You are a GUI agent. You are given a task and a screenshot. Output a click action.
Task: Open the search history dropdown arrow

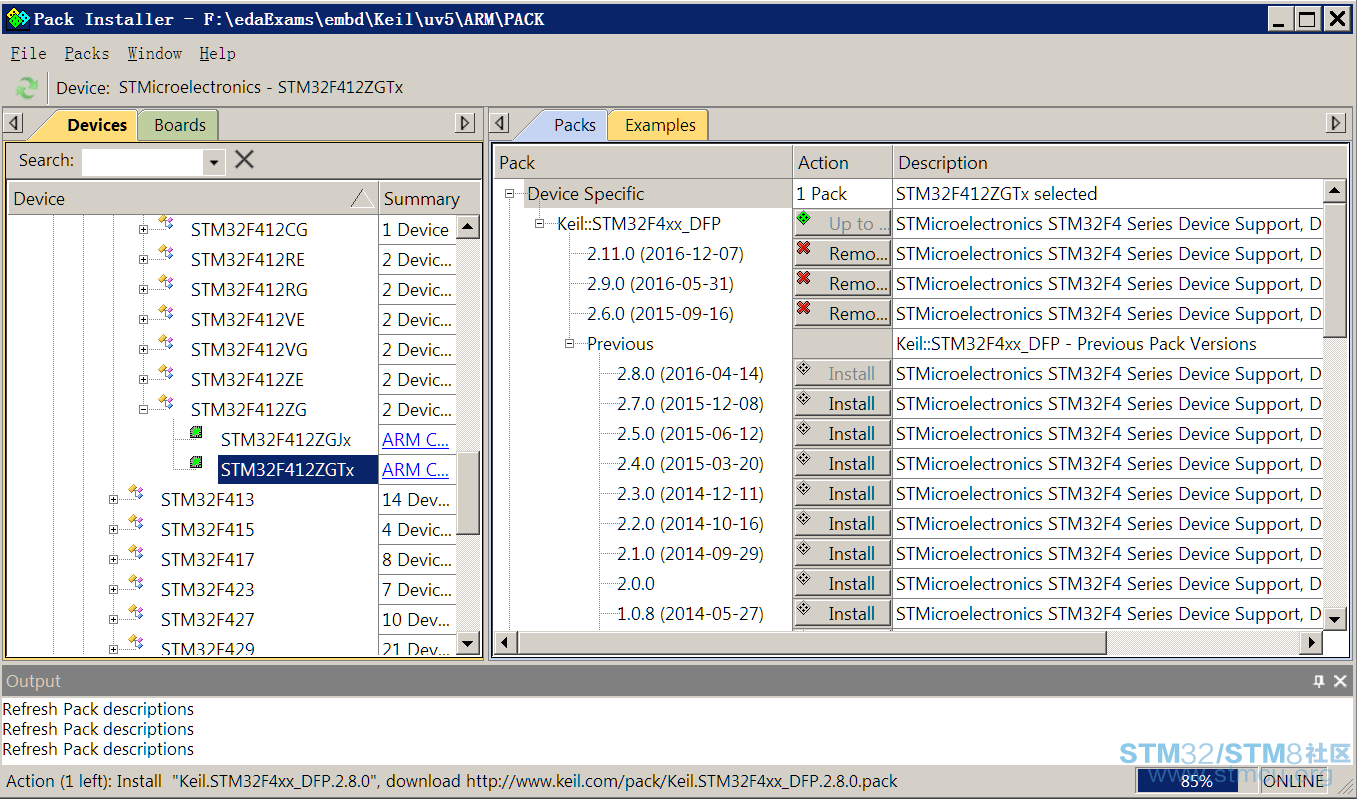pyautogui.click(x=213, y=162)
